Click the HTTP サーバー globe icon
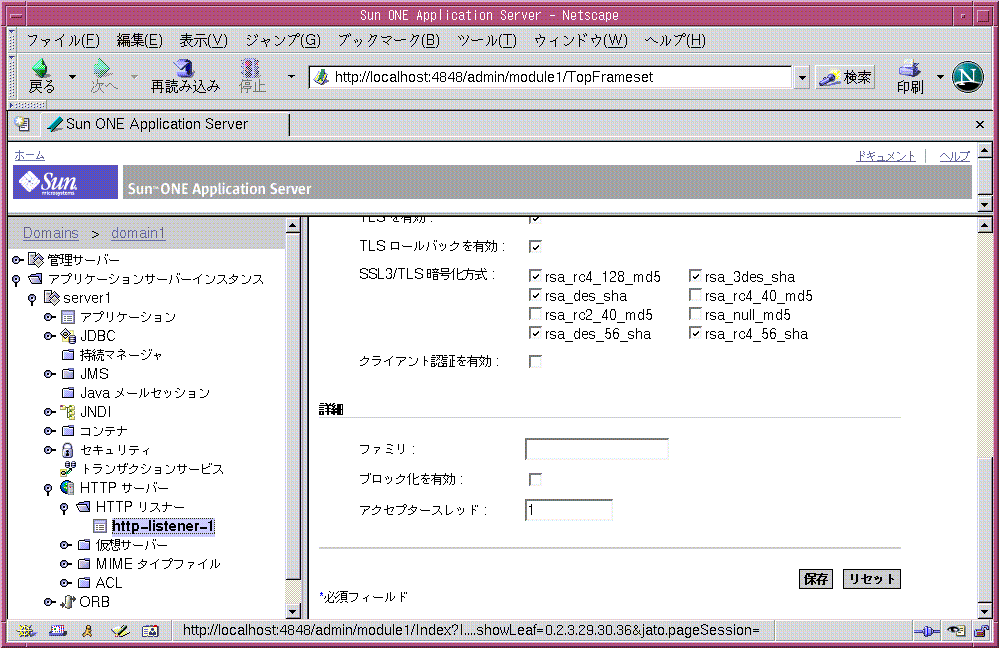 [x=68, y=487]
